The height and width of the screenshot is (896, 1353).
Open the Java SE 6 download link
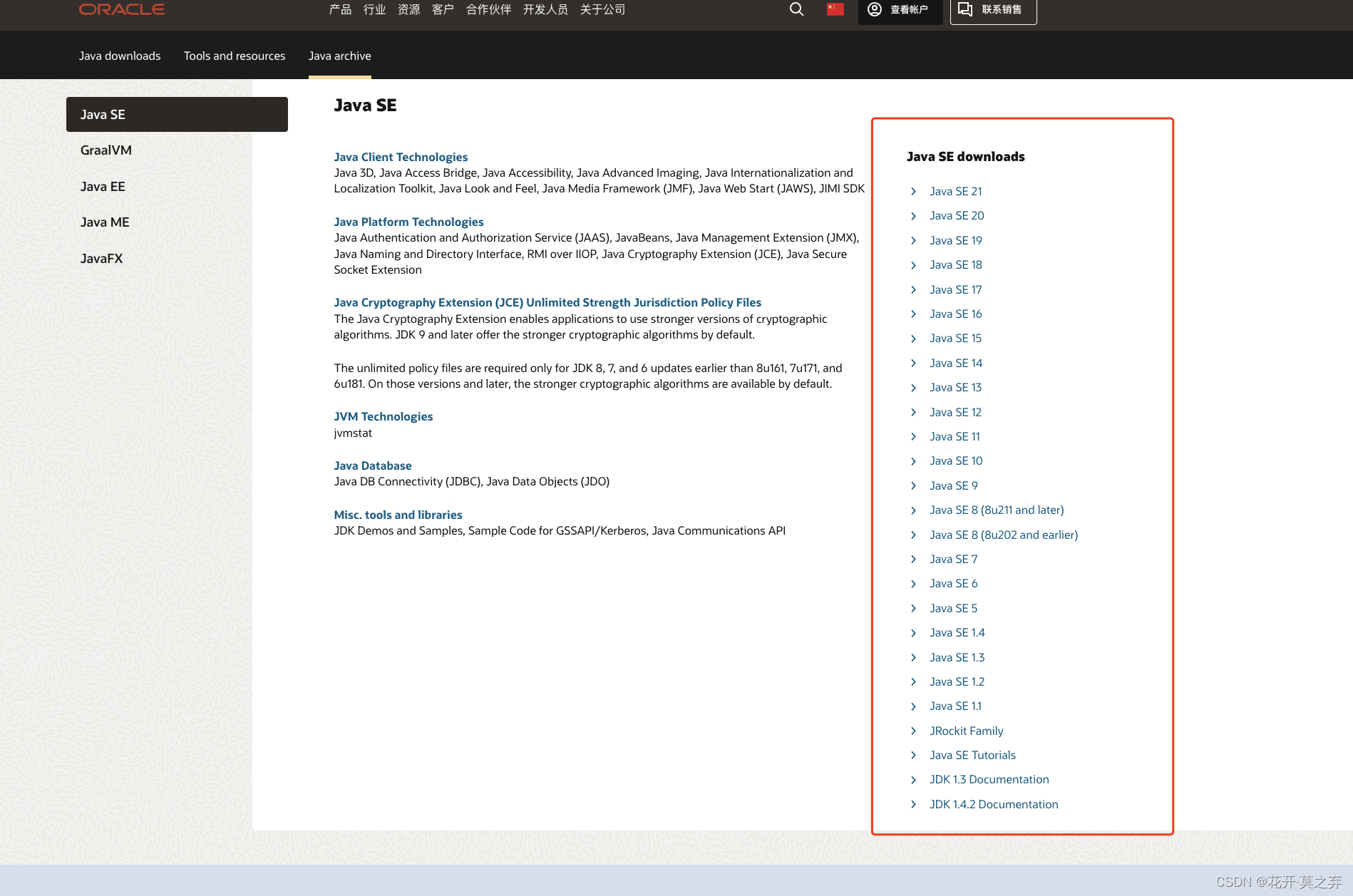point(954,583)
